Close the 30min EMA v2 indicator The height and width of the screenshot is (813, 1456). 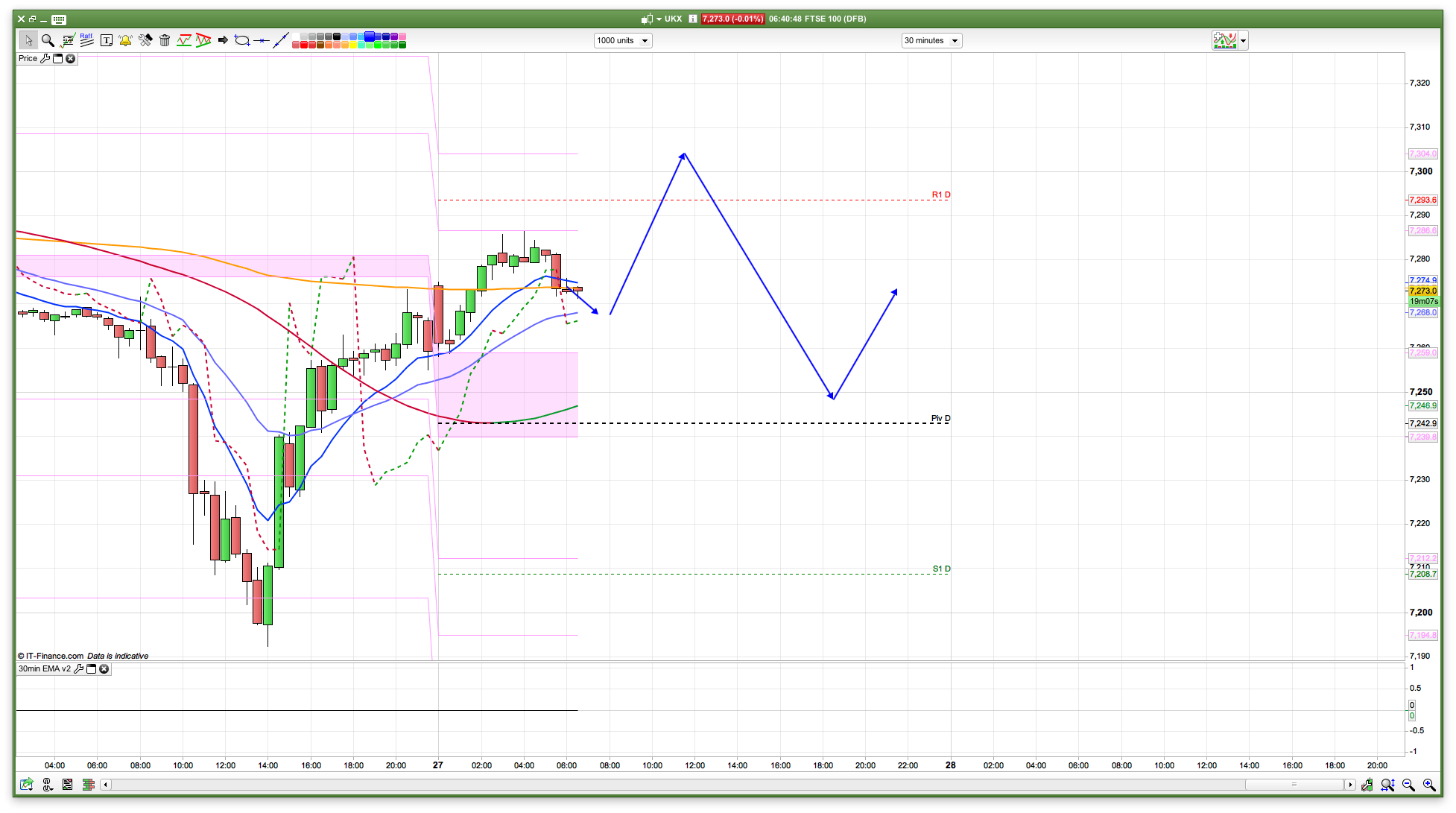click(x=104, y=668)
